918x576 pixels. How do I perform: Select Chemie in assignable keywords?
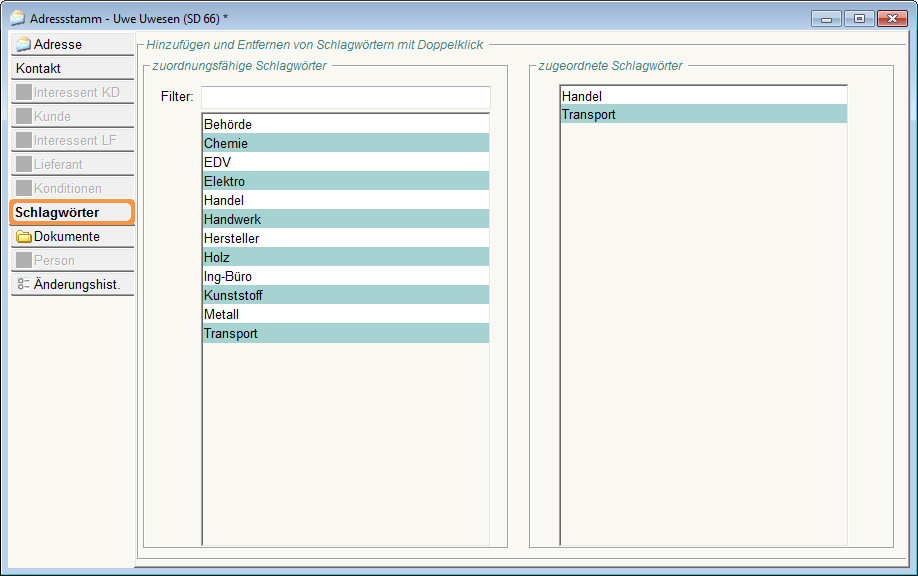coord(345,143)
